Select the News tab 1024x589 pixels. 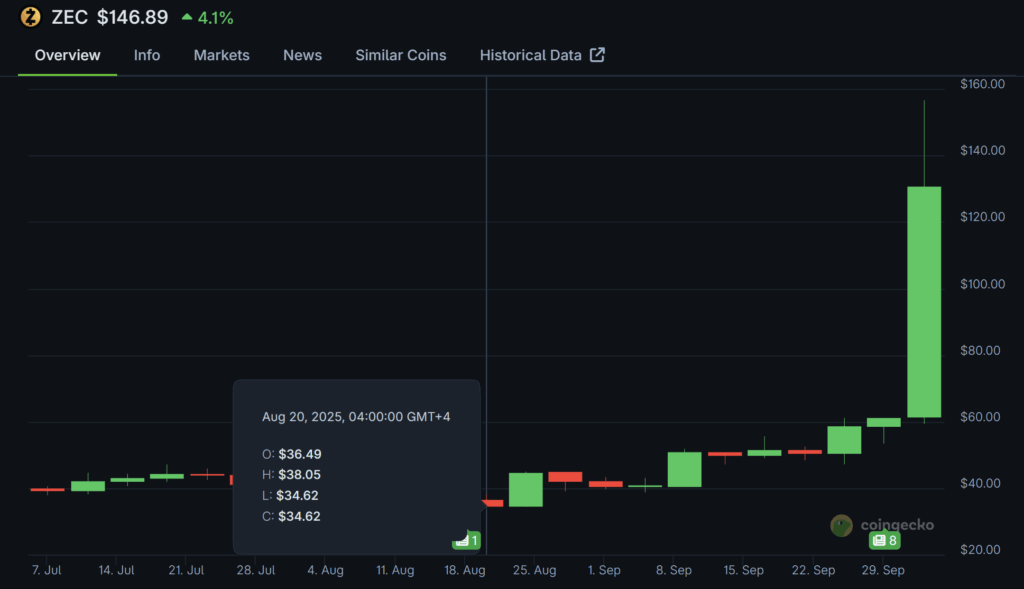pyautogui.click(x=302, y=55)
